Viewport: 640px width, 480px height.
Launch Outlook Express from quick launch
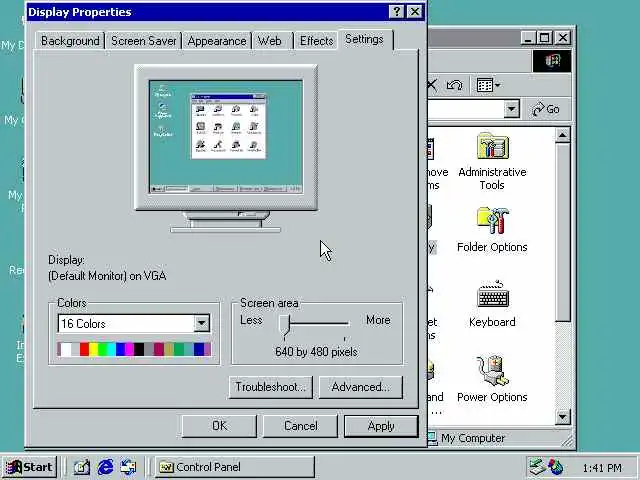pos(129,467)
